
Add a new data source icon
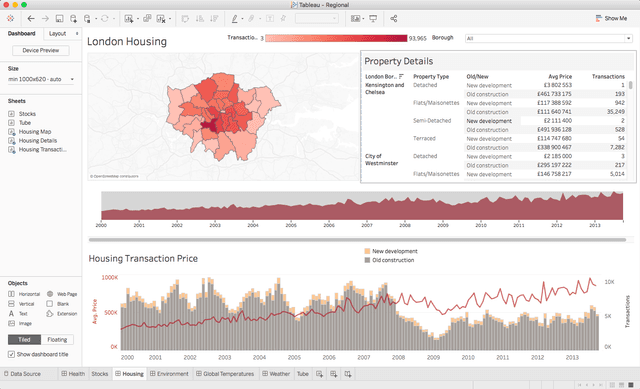[x=73, y=18]
